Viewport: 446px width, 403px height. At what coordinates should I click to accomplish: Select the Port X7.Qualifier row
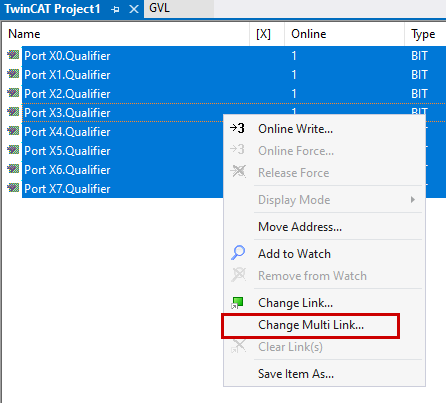pos(123,189)
